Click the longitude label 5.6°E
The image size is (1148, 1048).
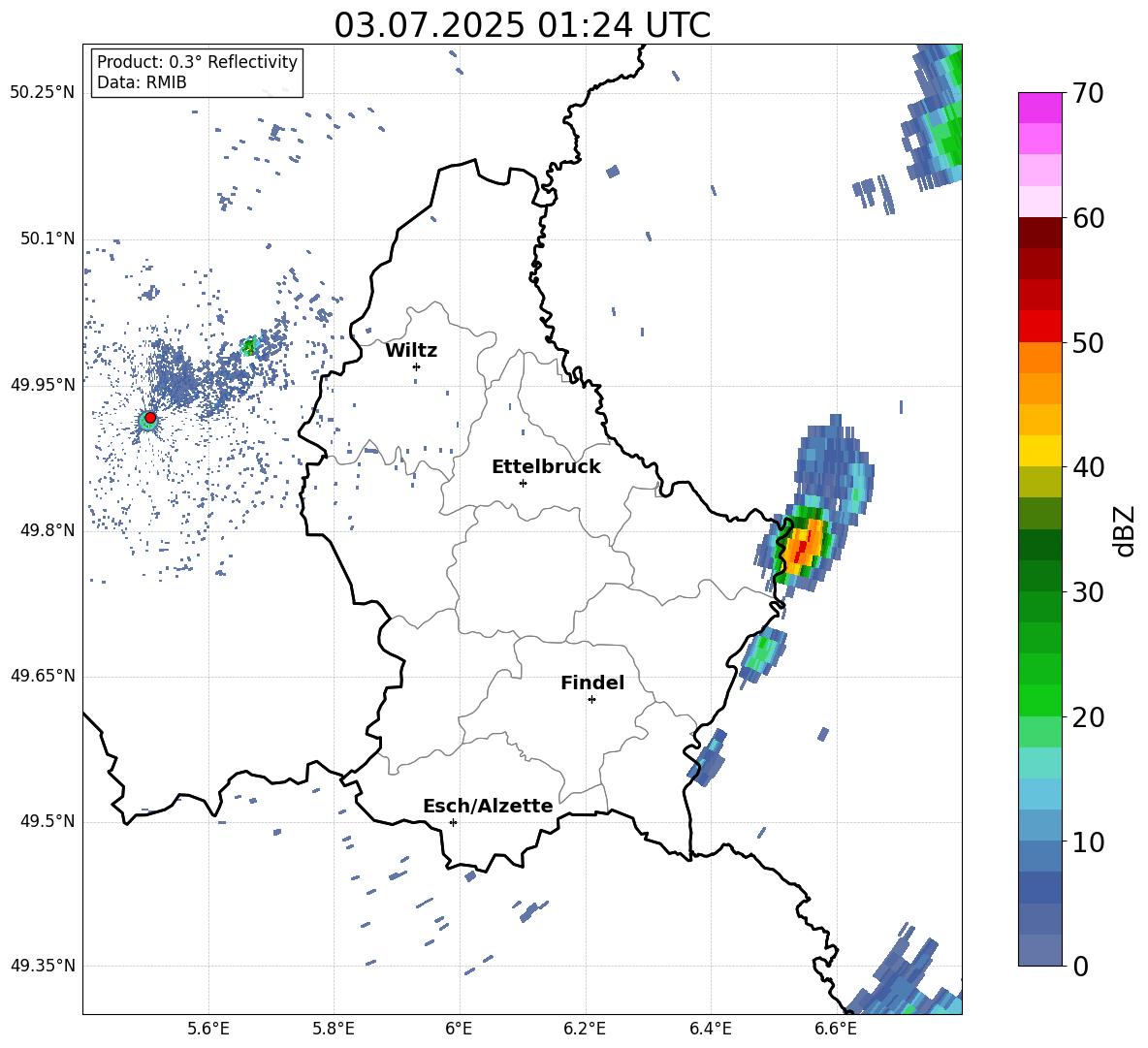tap(208, 1029)
